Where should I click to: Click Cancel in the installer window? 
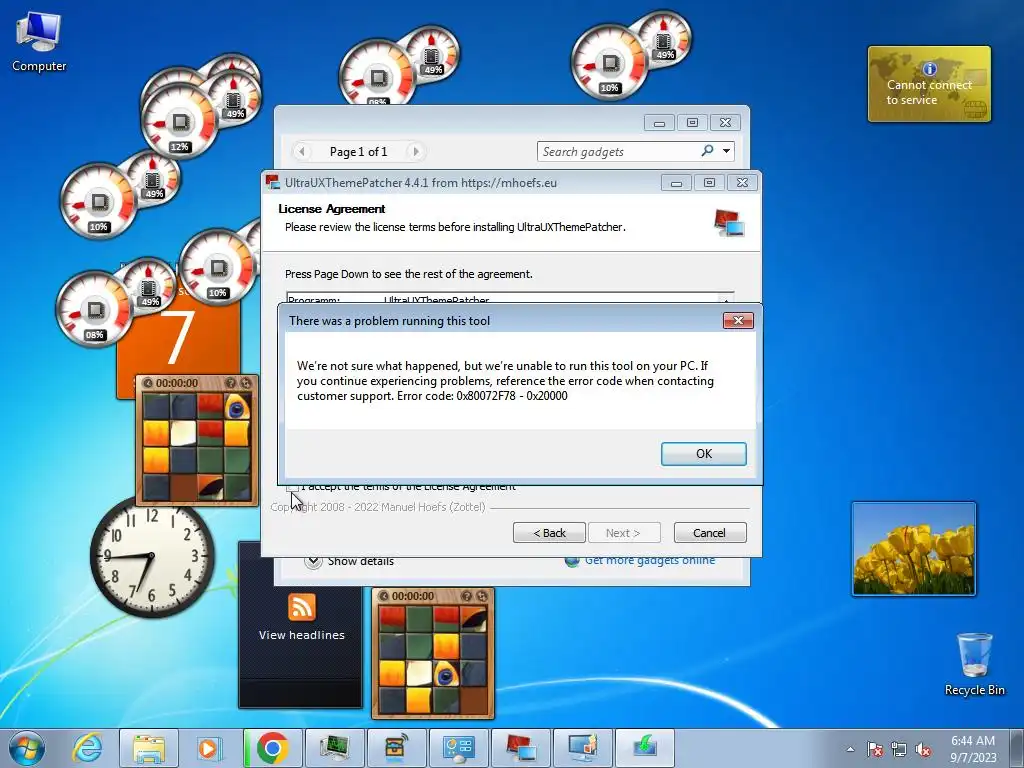point(709,533)
